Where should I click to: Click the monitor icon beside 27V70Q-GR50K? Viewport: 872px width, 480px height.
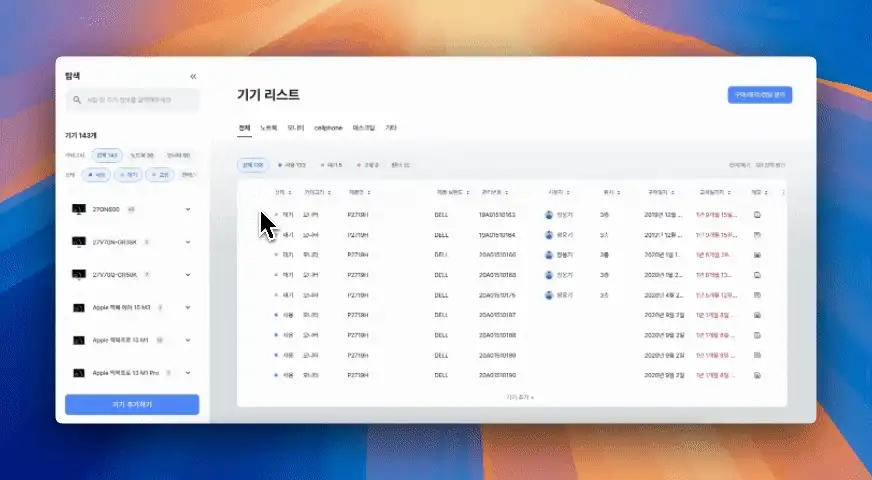click(x=79, y=275)
